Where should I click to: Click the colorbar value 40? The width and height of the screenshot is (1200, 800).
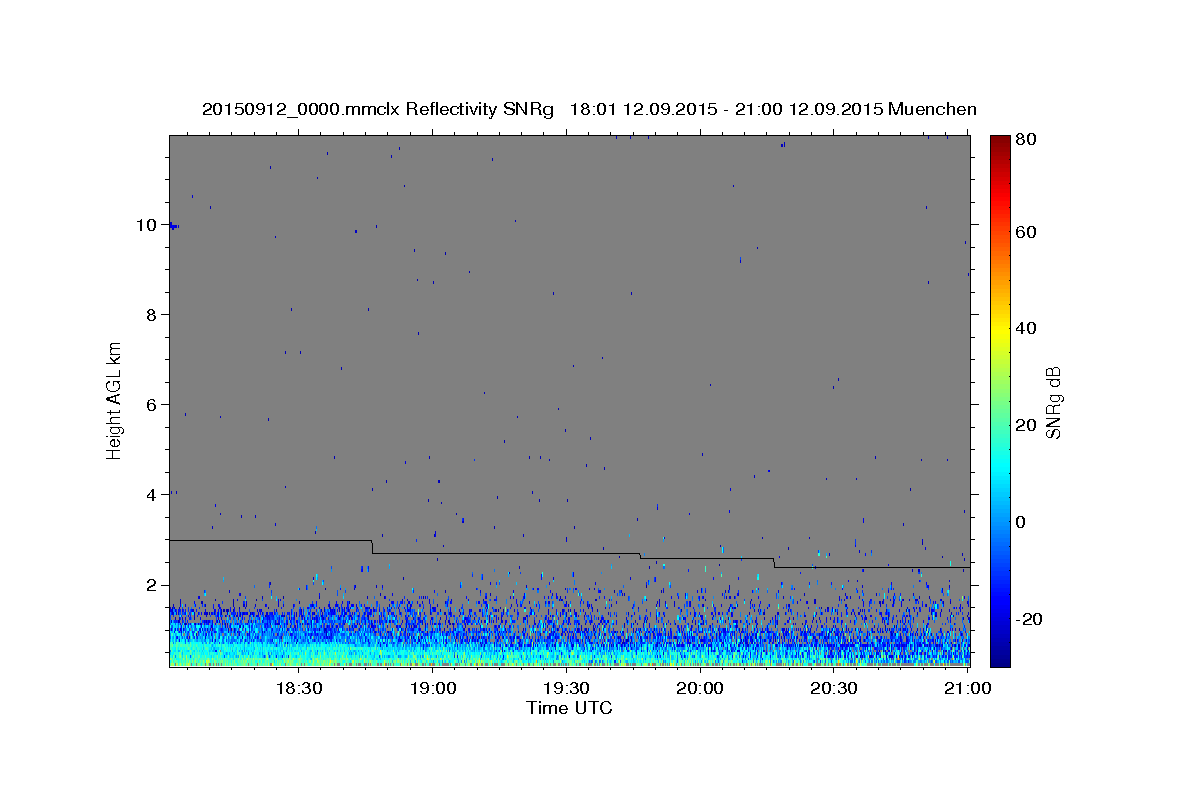click(1026, 328)
